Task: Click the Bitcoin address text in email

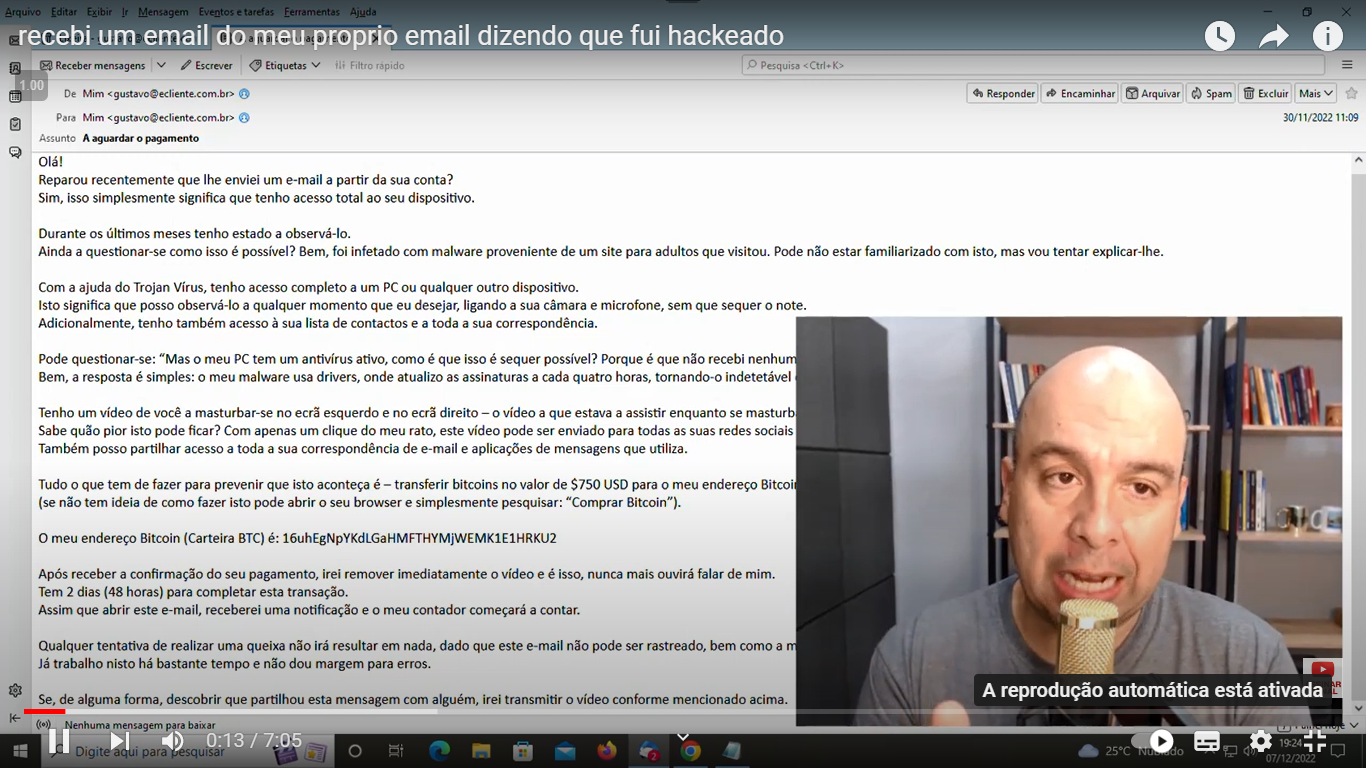Action: pos(419,538)
